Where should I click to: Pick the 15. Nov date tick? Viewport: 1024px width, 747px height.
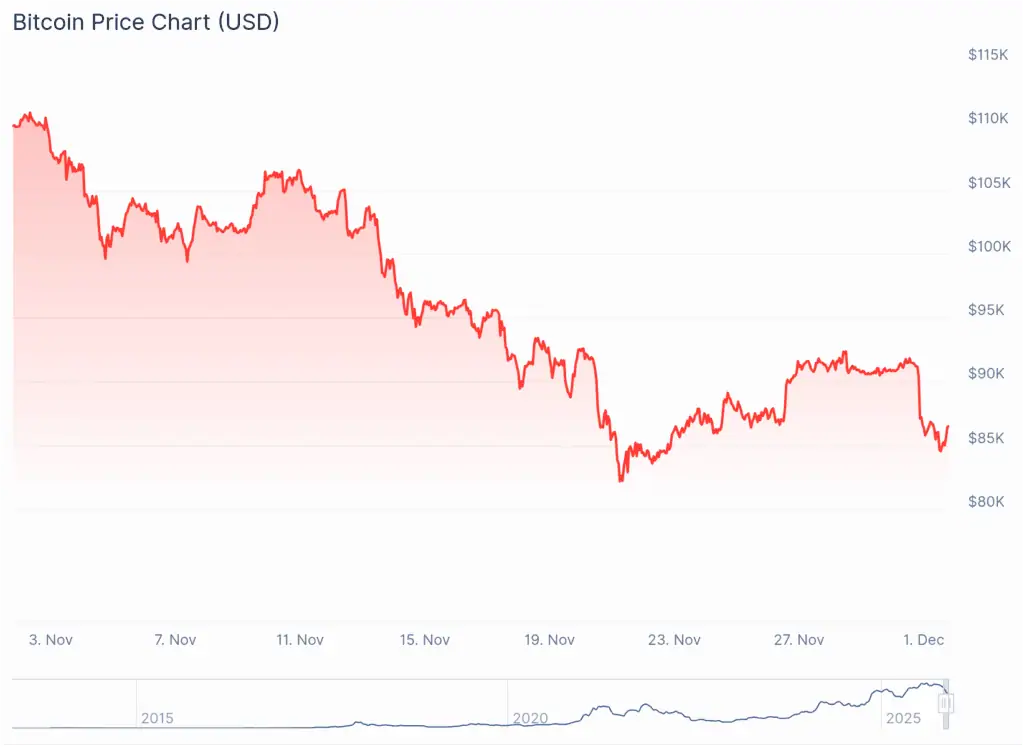click(x=424, y=640)
